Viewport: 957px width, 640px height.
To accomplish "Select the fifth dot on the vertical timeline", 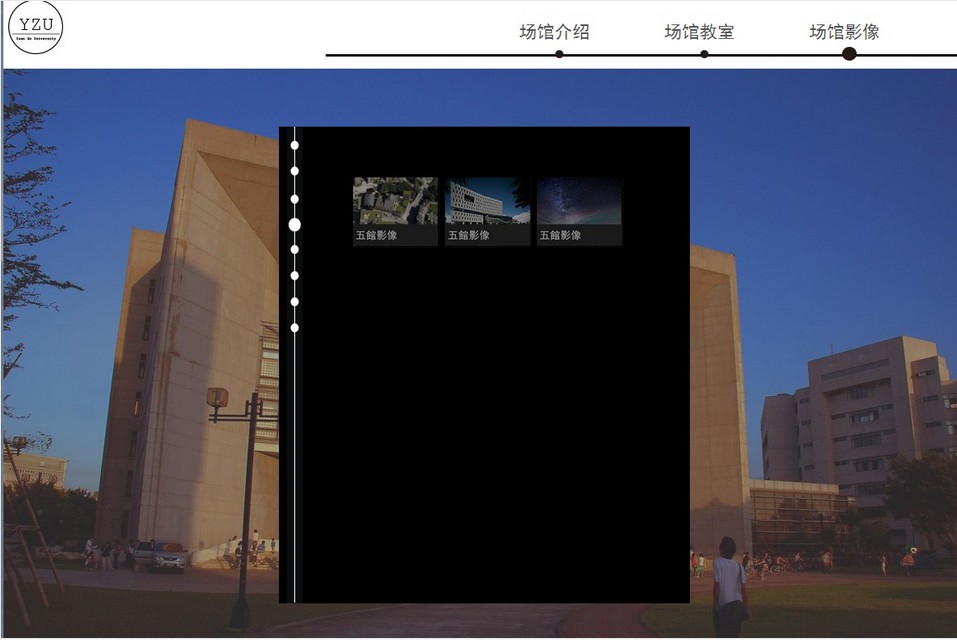I will (x=295, y=249).
